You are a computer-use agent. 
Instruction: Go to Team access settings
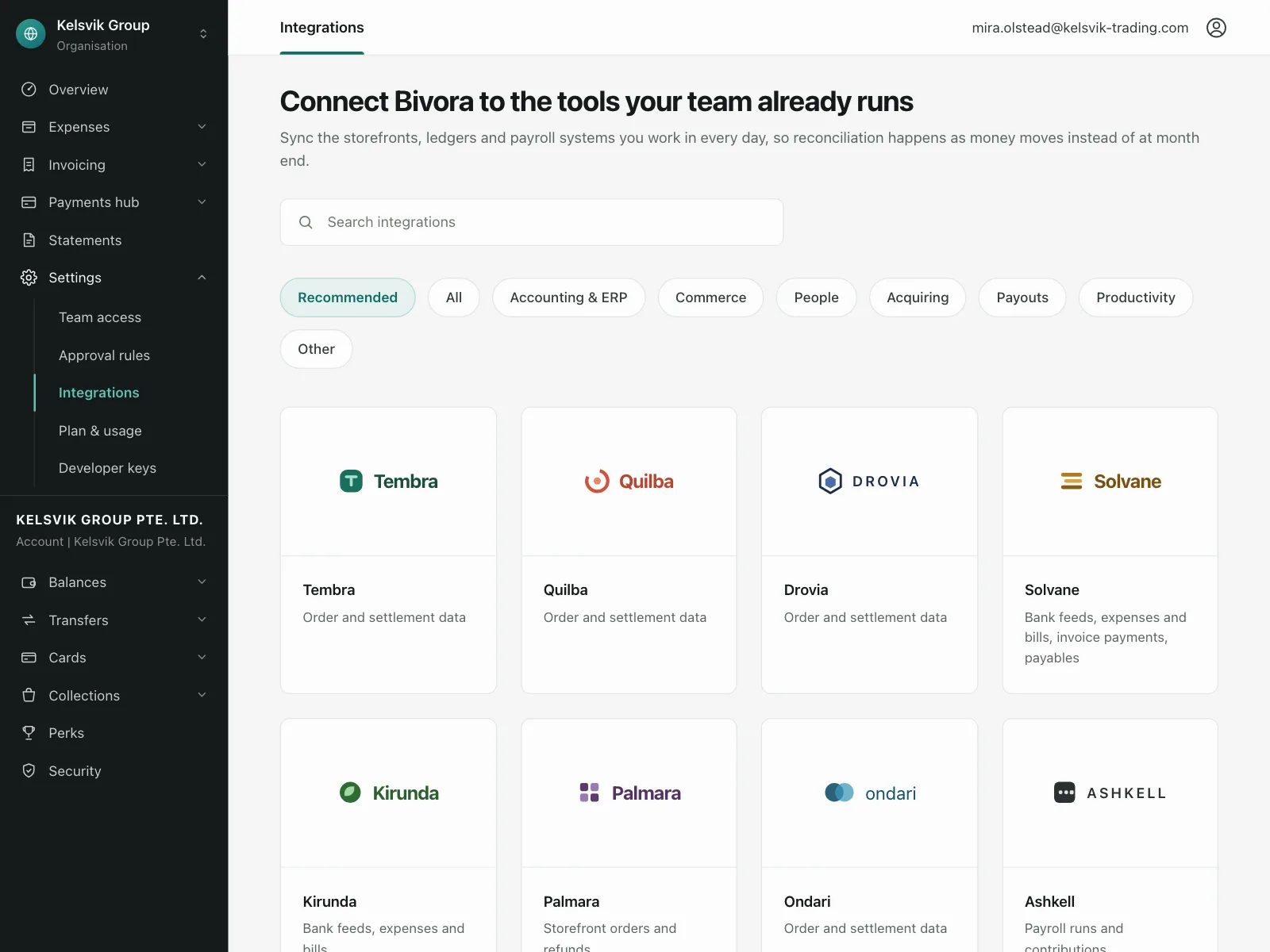tap(100, 317)
